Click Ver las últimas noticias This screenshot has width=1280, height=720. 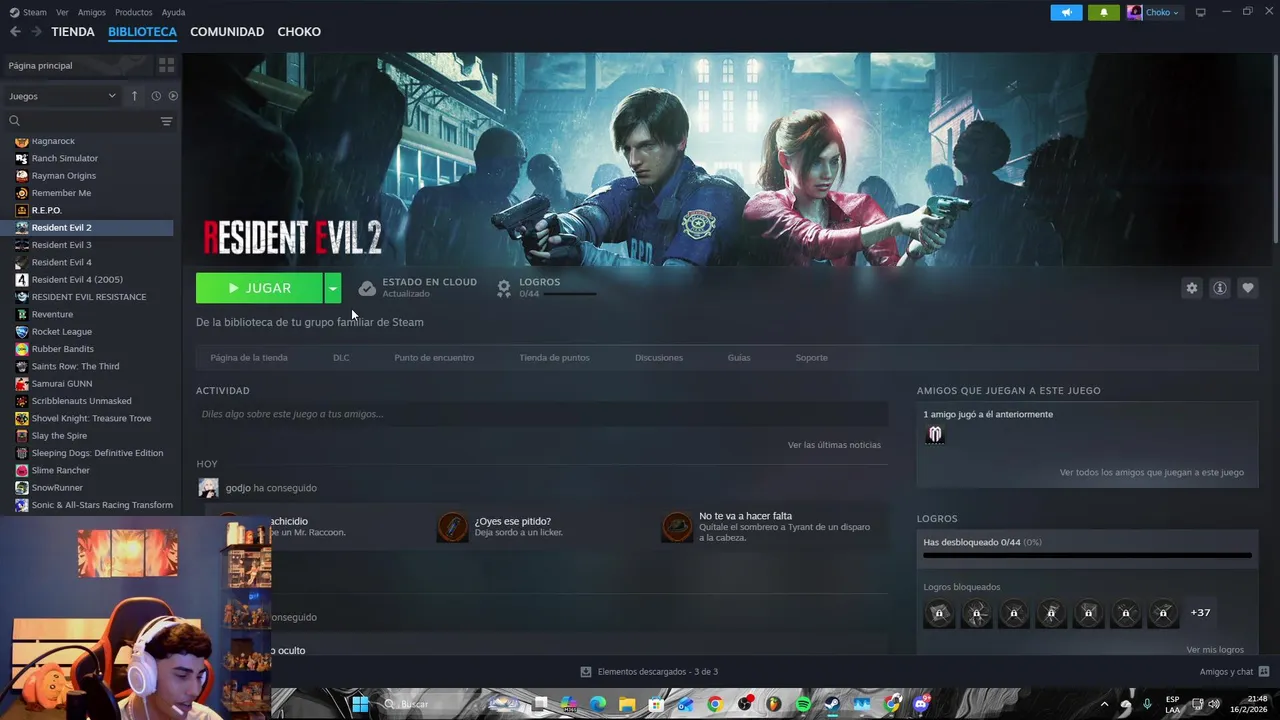[834, 445]
